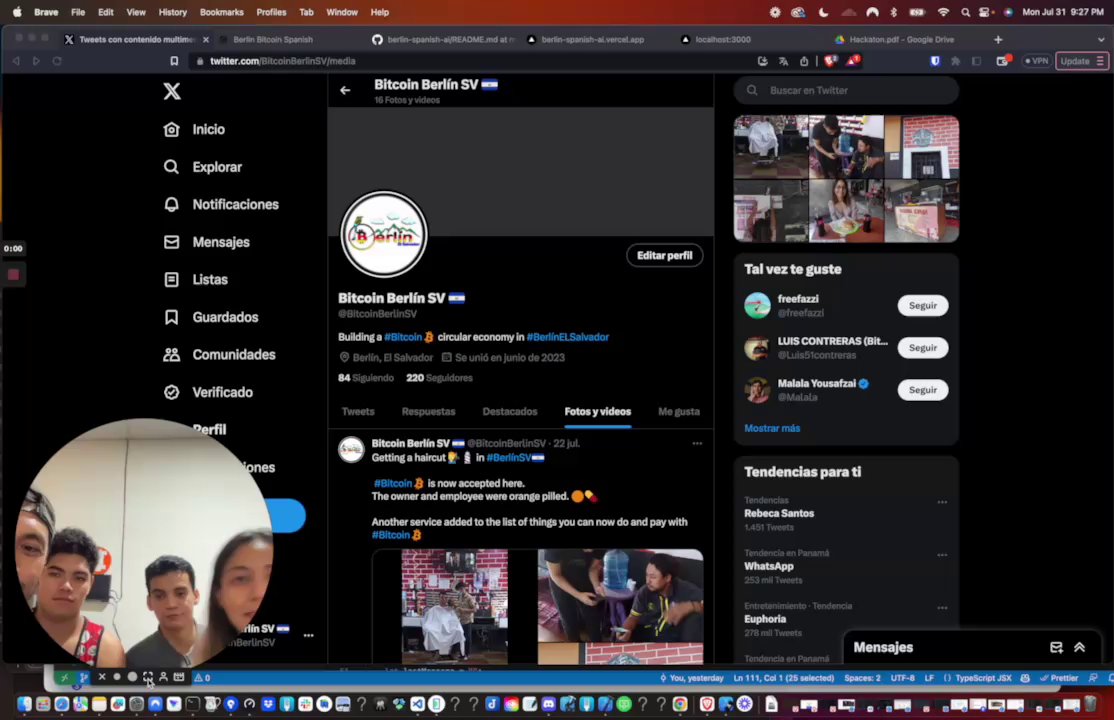Open Verificado in the sidebar

click(207, 392)
